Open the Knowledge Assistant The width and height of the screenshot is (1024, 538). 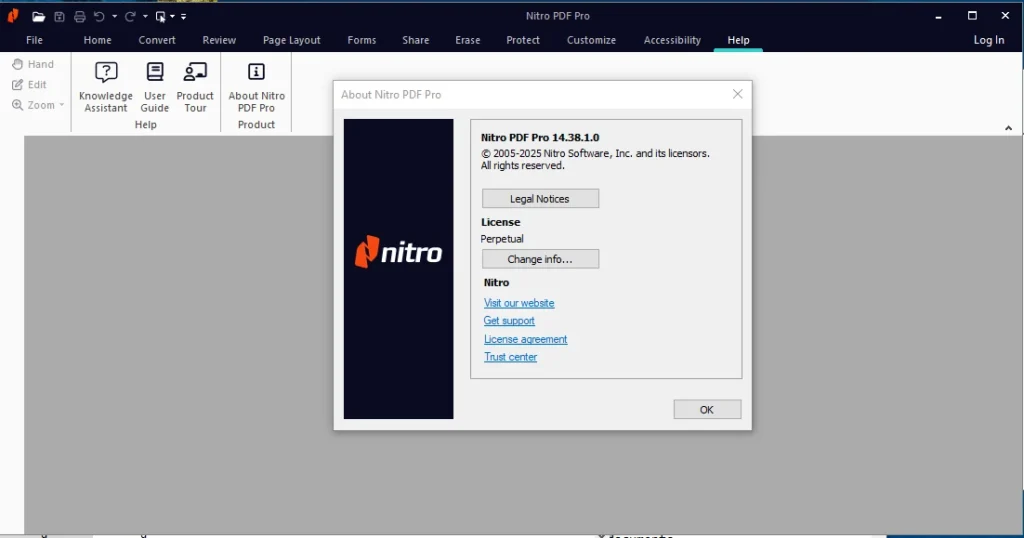click(105, 86)
